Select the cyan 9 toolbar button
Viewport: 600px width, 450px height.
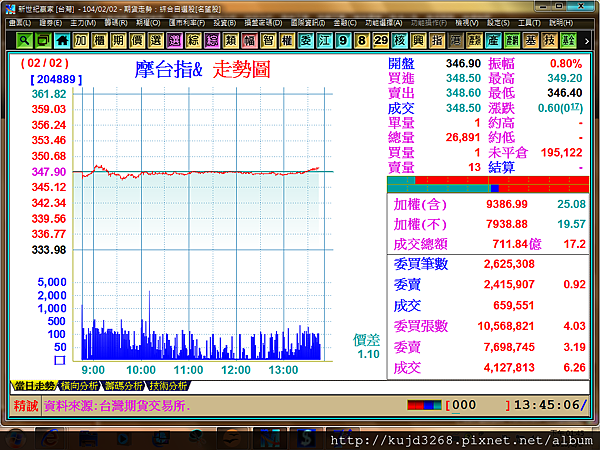(x=343, y=40)
